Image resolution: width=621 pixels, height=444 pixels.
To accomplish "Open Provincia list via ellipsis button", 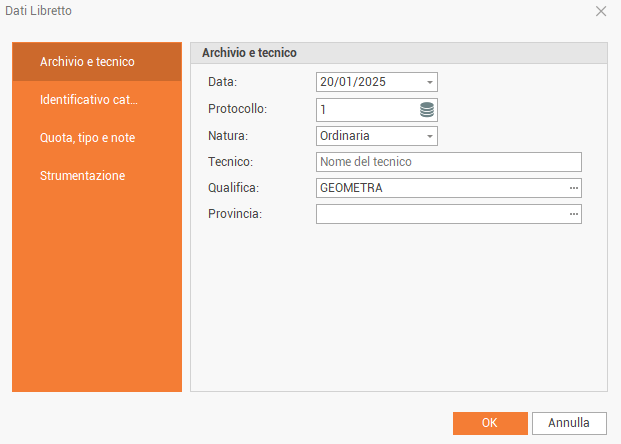I will click(x=574, y=214).
